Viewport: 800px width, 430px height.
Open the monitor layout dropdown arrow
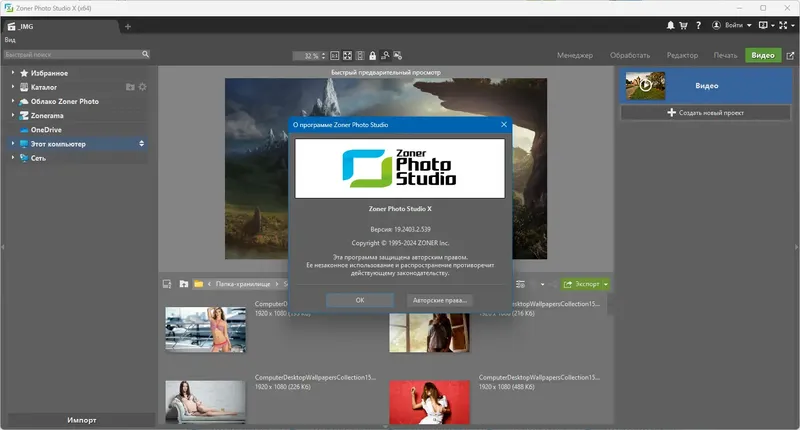[x=772, y=26]
